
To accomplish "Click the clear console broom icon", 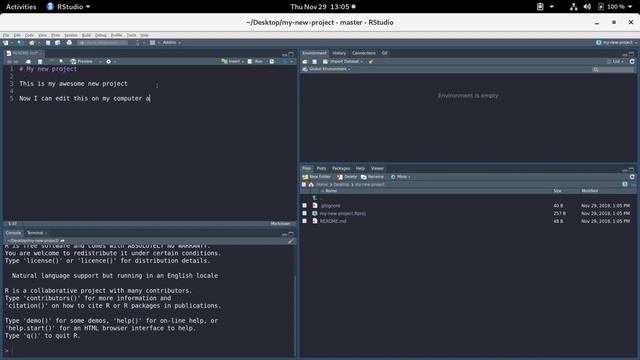I will click(291, 241).
